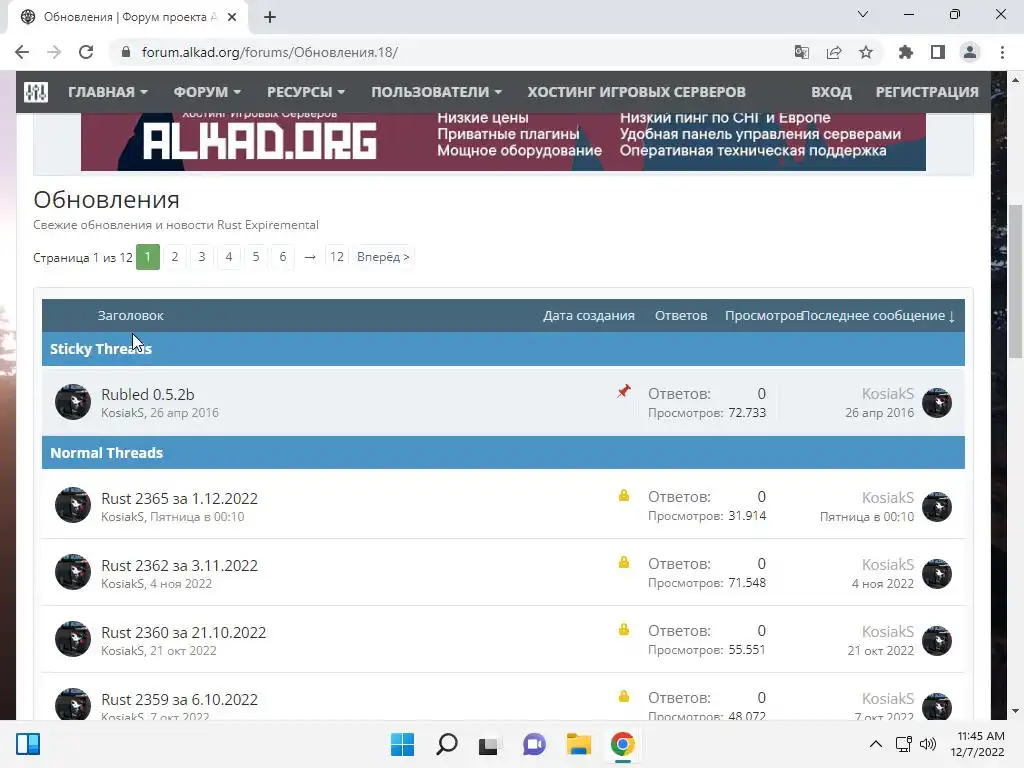Expand the ПОЛЬЗОВАТЕЛИ dropdown menu
Viewport: 1024px width, 768px height.
436,92
